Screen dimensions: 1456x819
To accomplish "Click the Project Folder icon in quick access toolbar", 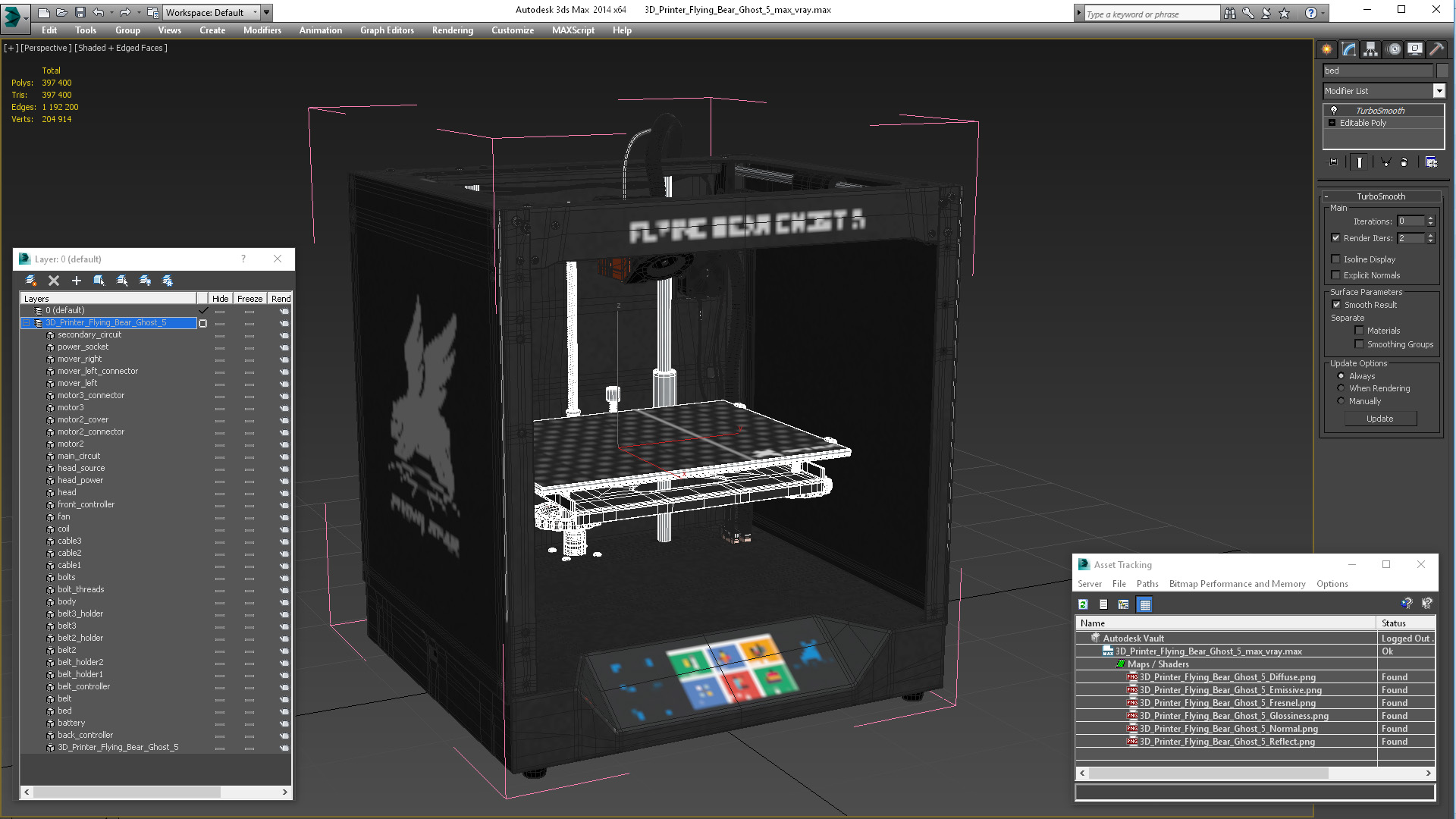I will click(x=153, y=12).
